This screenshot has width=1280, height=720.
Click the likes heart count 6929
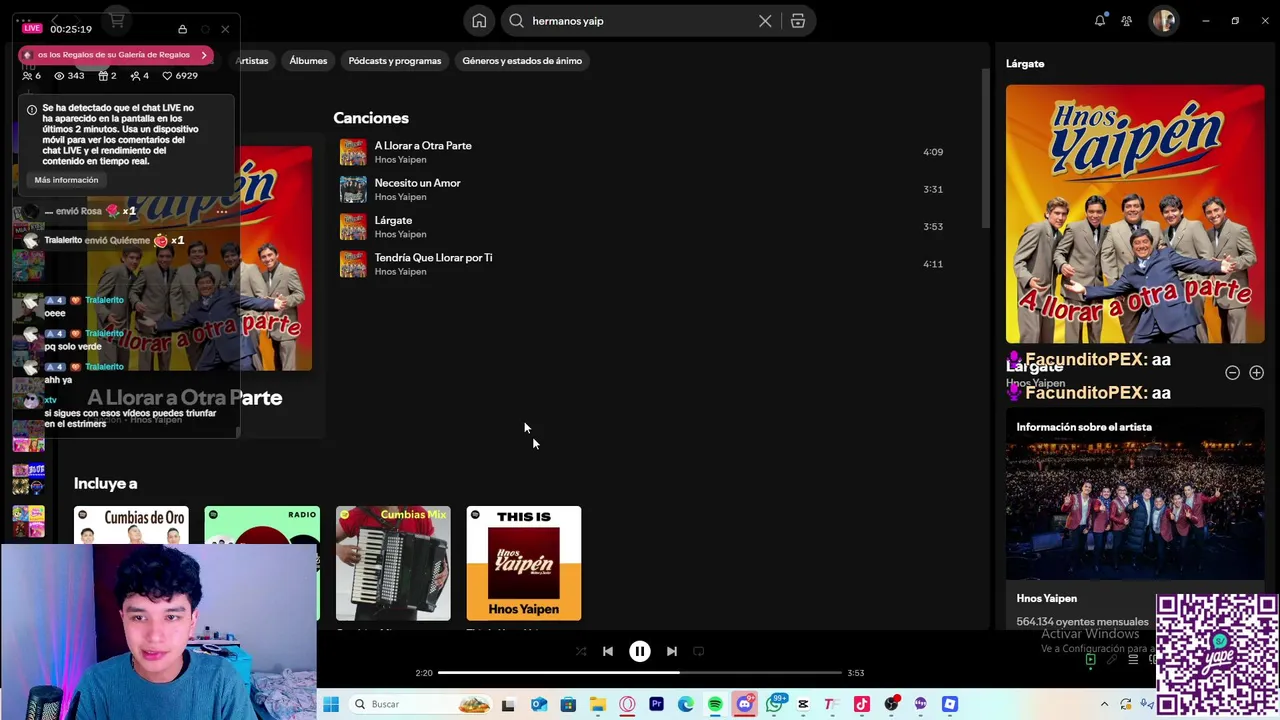click(180, 76)
